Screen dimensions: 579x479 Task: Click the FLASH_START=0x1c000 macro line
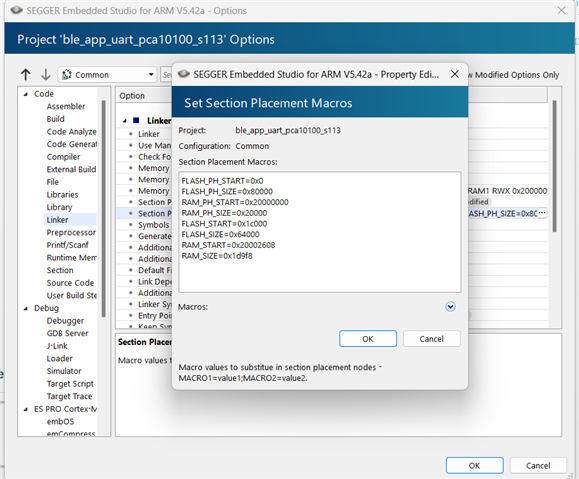[x=224, y=223]
